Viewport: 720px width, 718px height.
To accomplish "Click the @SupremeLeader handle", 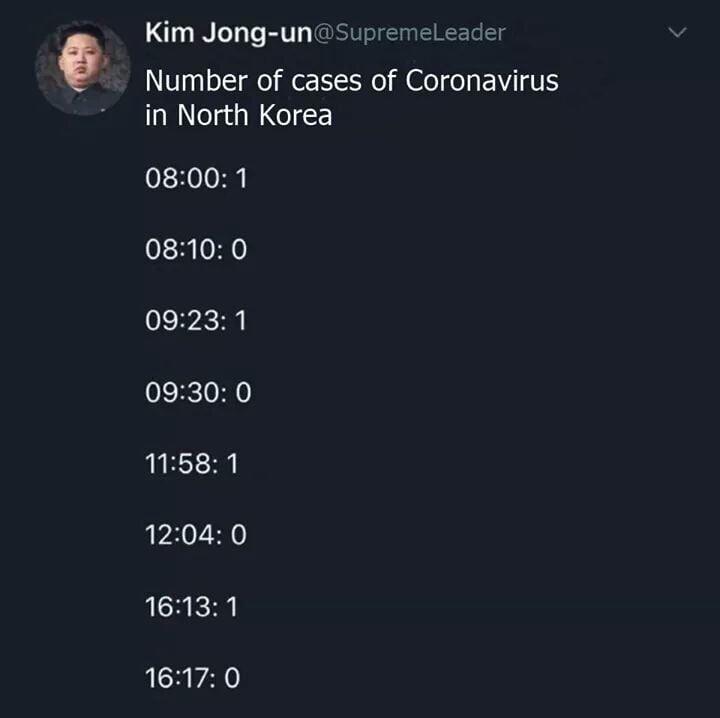I will [x=410, y=33].
